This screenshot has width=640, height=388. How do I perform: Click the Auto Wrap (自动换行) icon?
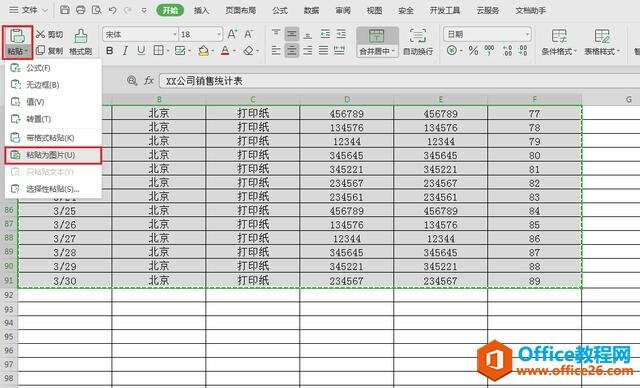[x=418, y=36]
